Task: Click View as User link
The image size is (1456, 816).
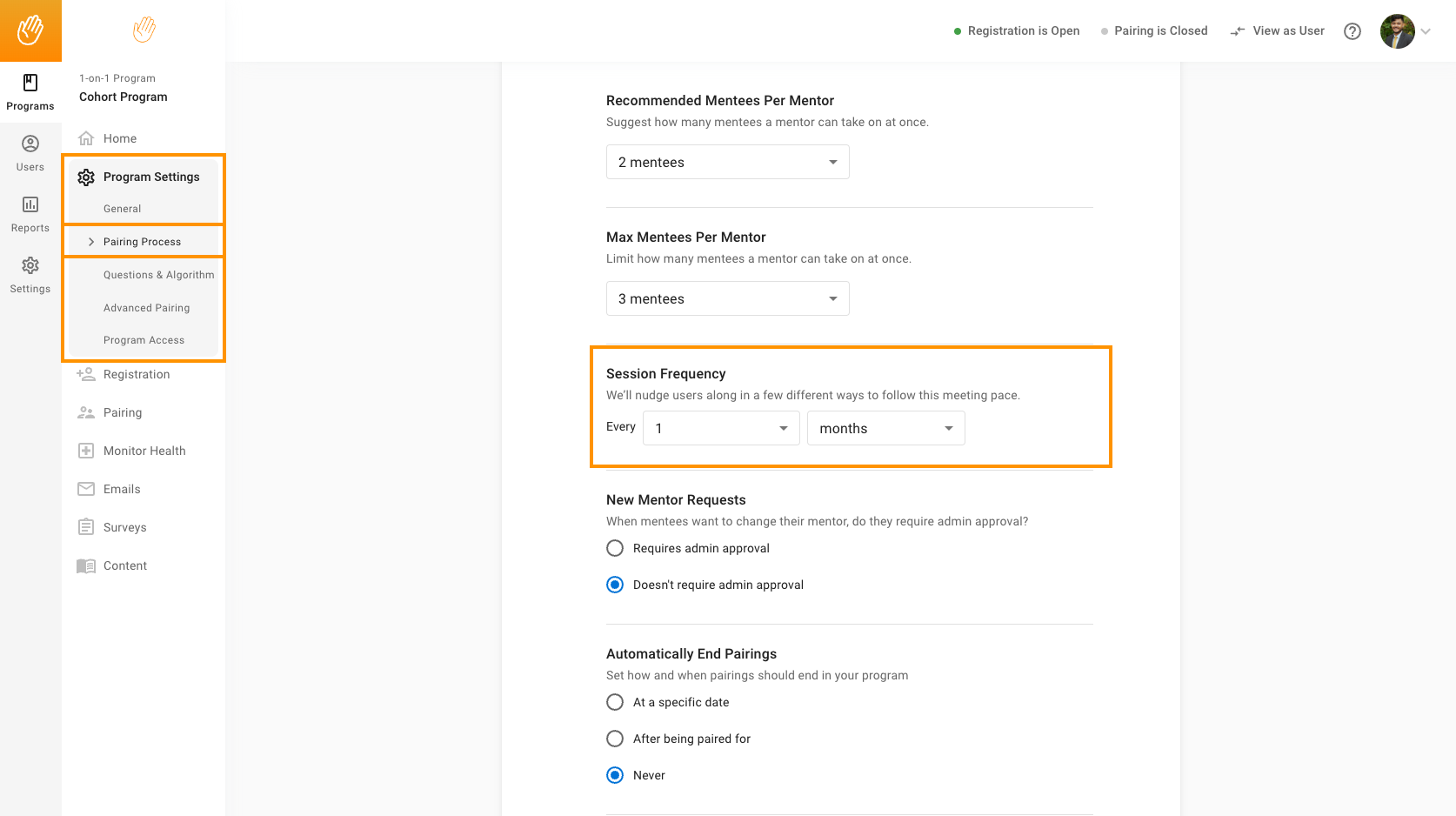Action: coord(1277,31)
